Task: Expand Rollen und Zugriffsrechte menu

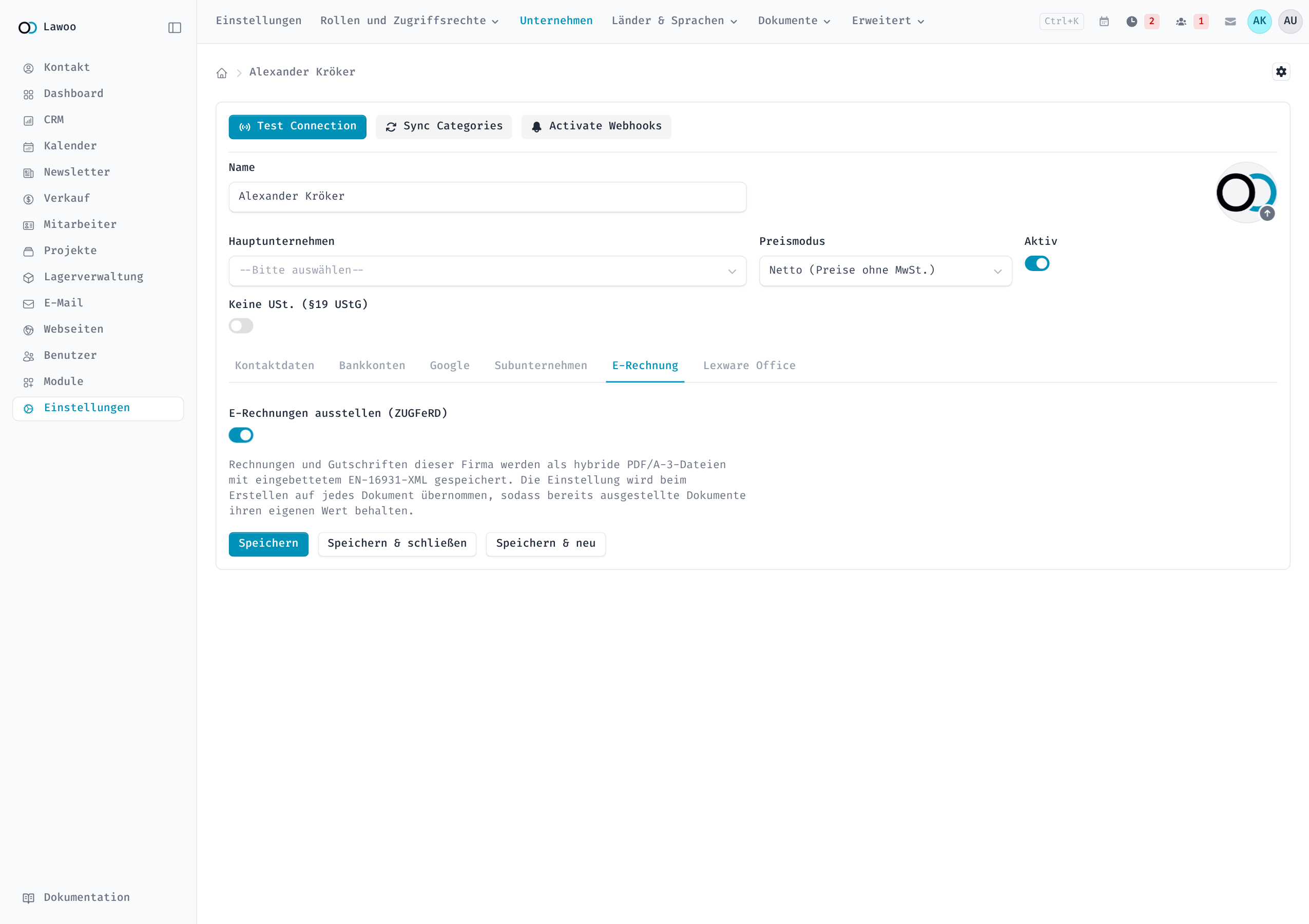Action: pyautogui.click(x=410, y=21)
